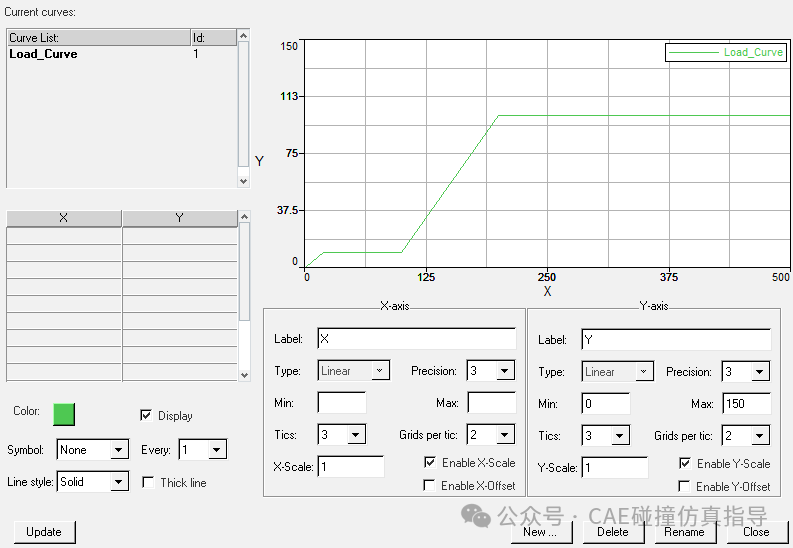This screenshot has width=793, height=548.
Task: Toggle the Enable X-Offset checkbox
Action: (429, 485)
